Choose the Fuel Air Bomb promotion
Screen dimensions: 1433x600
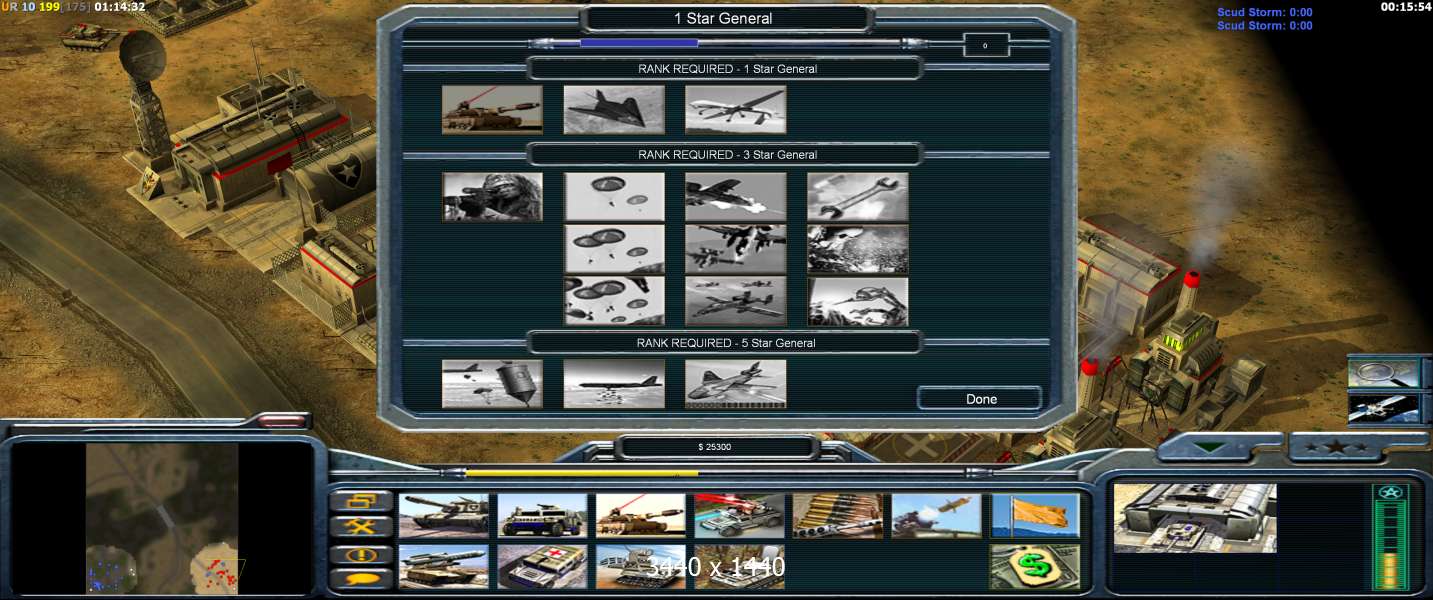(x=492, y=384)
